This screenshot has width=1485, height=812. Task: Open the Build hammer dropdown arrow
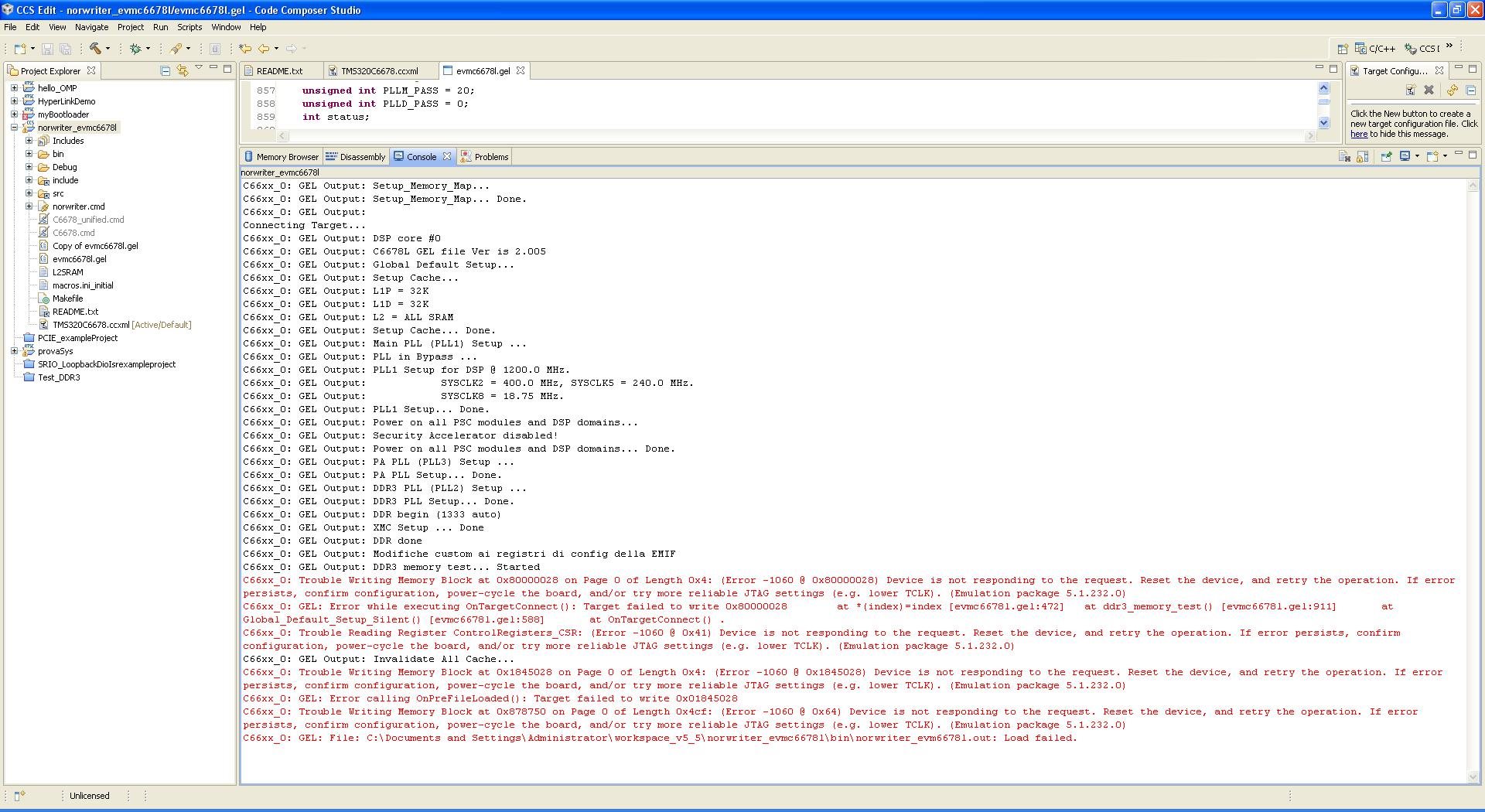pos(108,49)
